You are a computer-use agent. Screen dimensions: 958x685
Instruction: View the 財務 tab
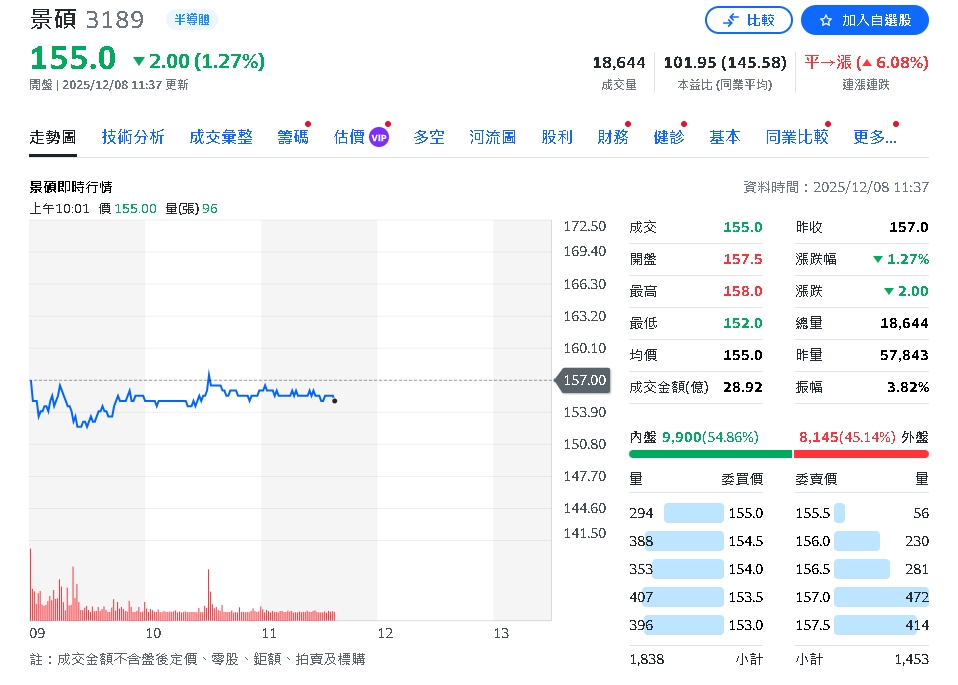click(x=612, y=137)
